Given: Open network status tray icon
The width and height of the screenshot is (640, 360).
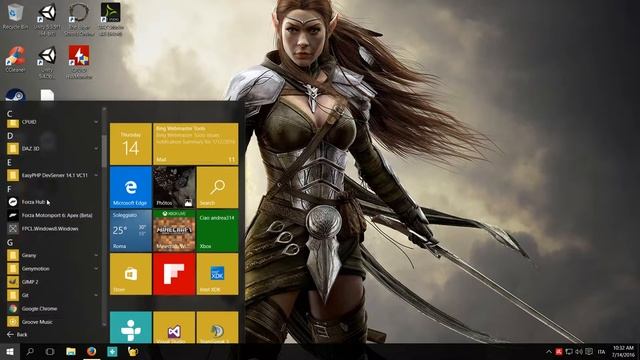Looking at the screenshot, I should tap(569, 351).
